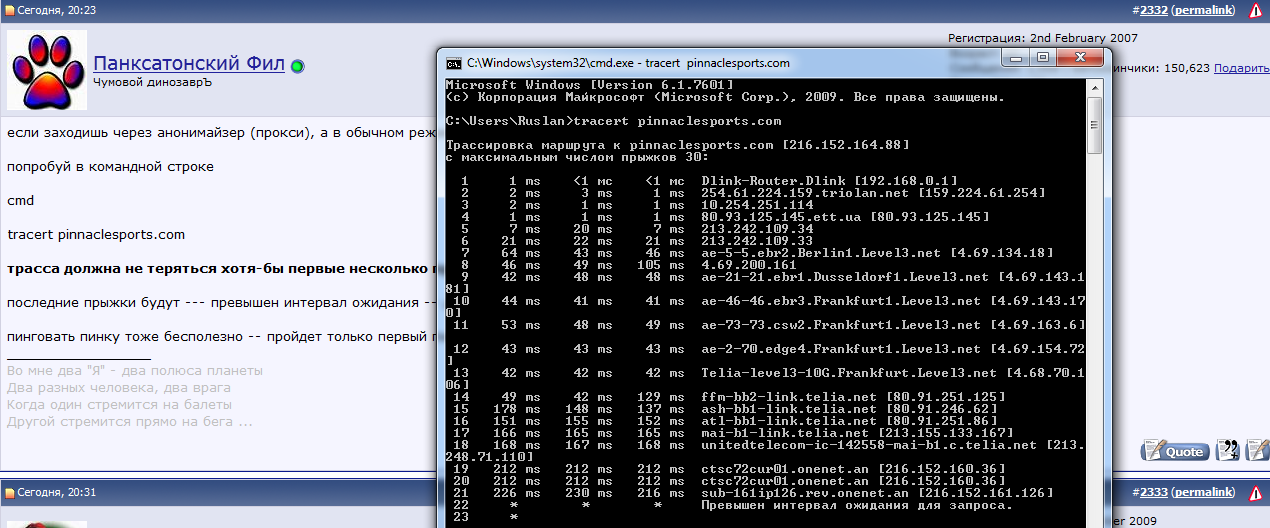The height and width of the screenshot is (528, 1270).
Task: Click the paw print avatar image
Action: [46, 70]
